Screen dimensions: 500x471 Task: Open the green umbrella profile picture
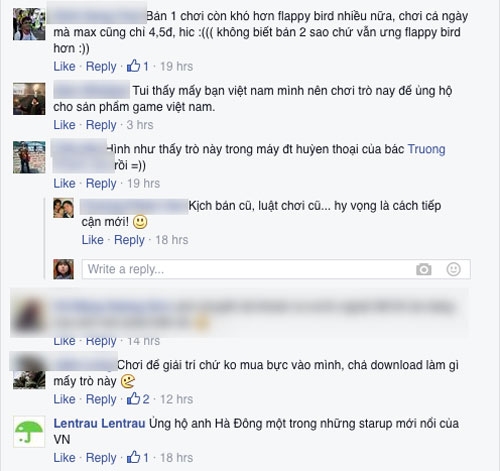[x=29, y=432]
